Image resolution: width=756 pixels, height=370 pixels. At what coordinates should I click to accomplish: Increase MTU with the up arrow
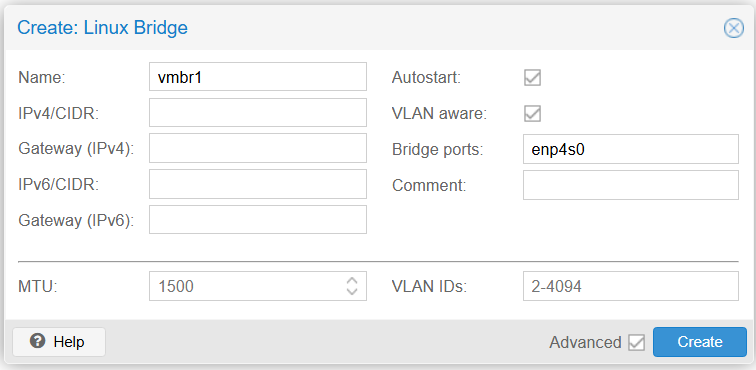point(352,281)
